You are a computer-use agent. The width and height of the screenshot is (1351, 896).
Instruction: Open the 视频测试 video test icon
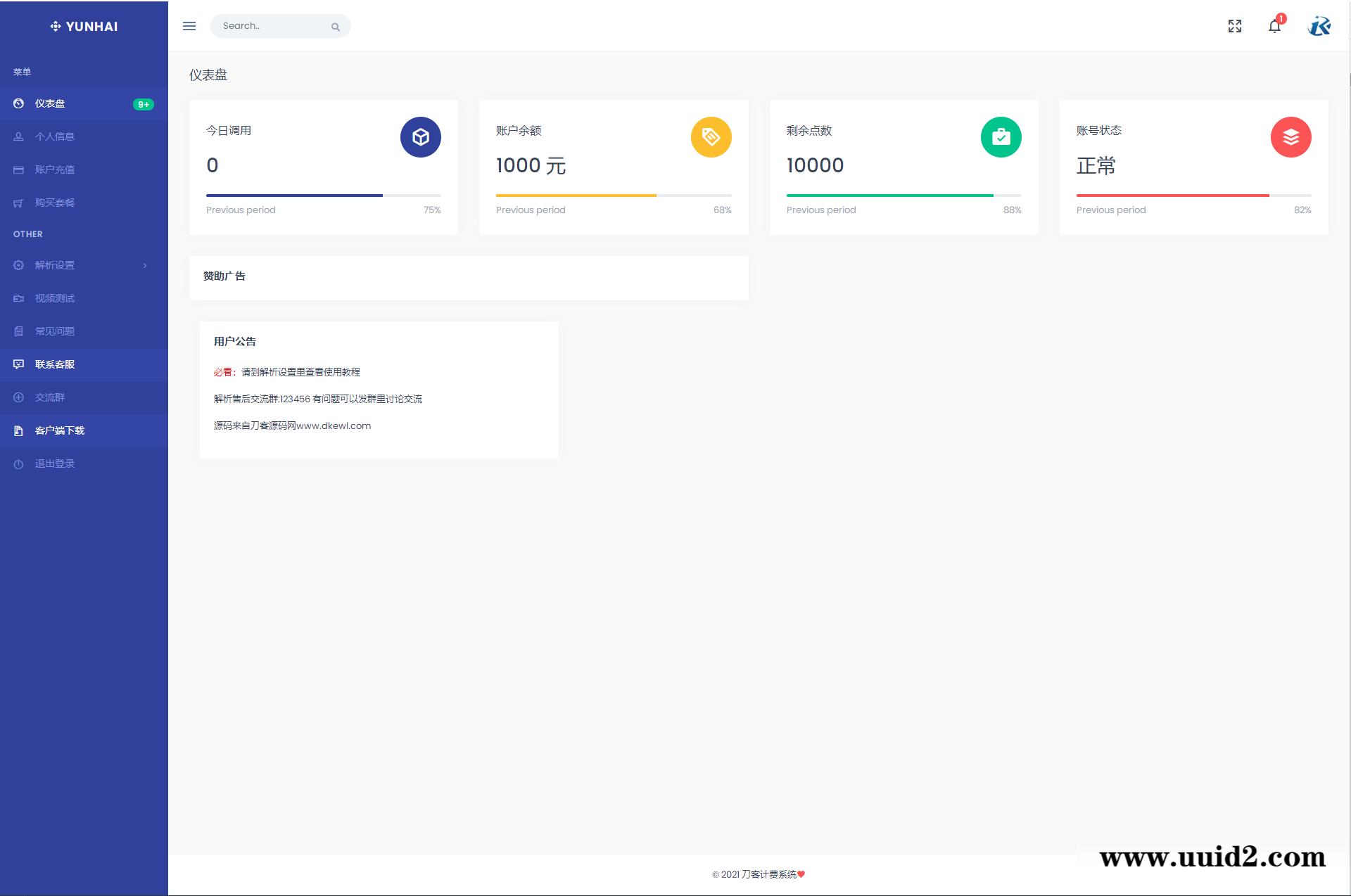coord(19,298)
